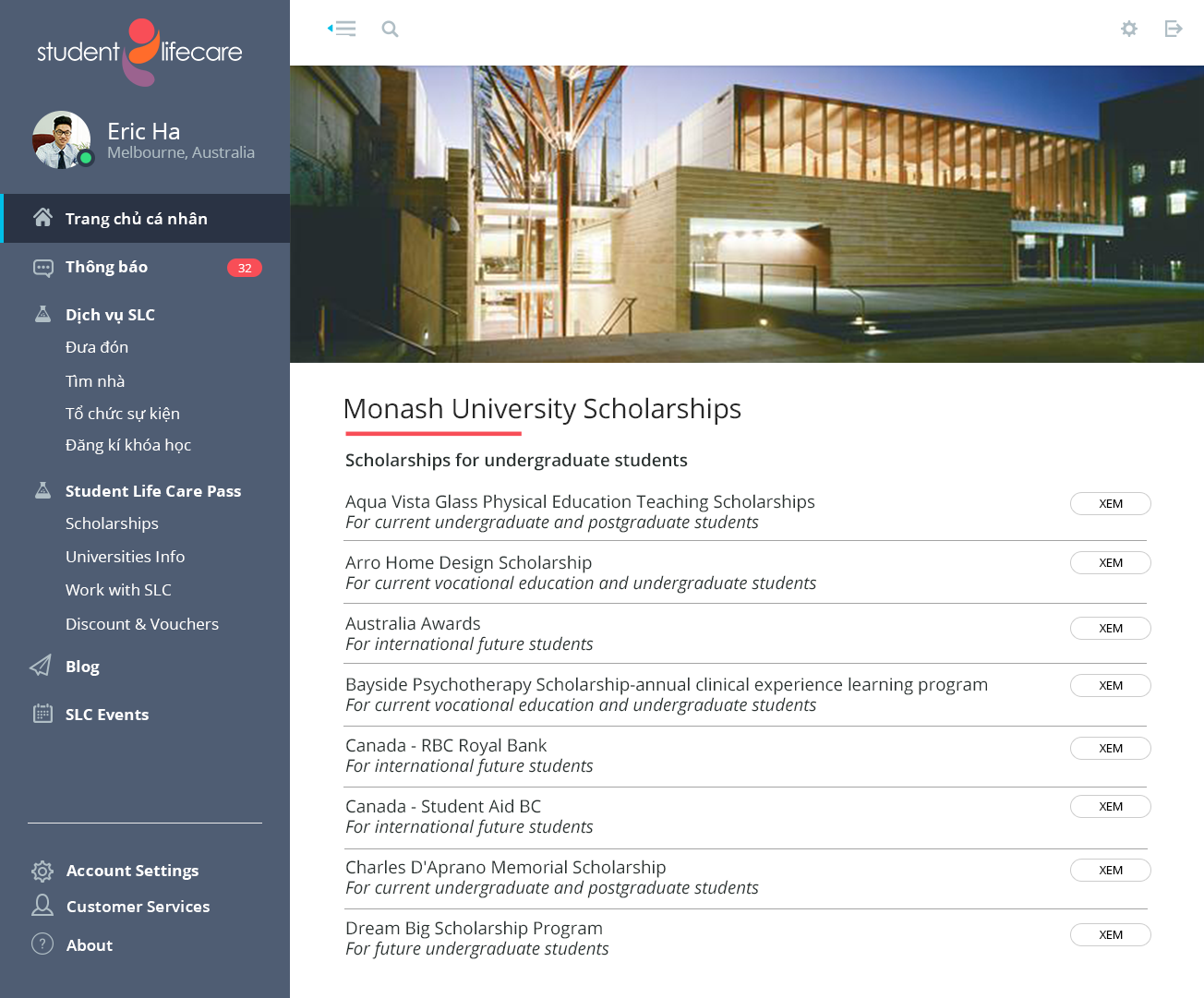
Task: Click the 'Canada - Student Aid BC' title
Action: [x=443, y=806]
